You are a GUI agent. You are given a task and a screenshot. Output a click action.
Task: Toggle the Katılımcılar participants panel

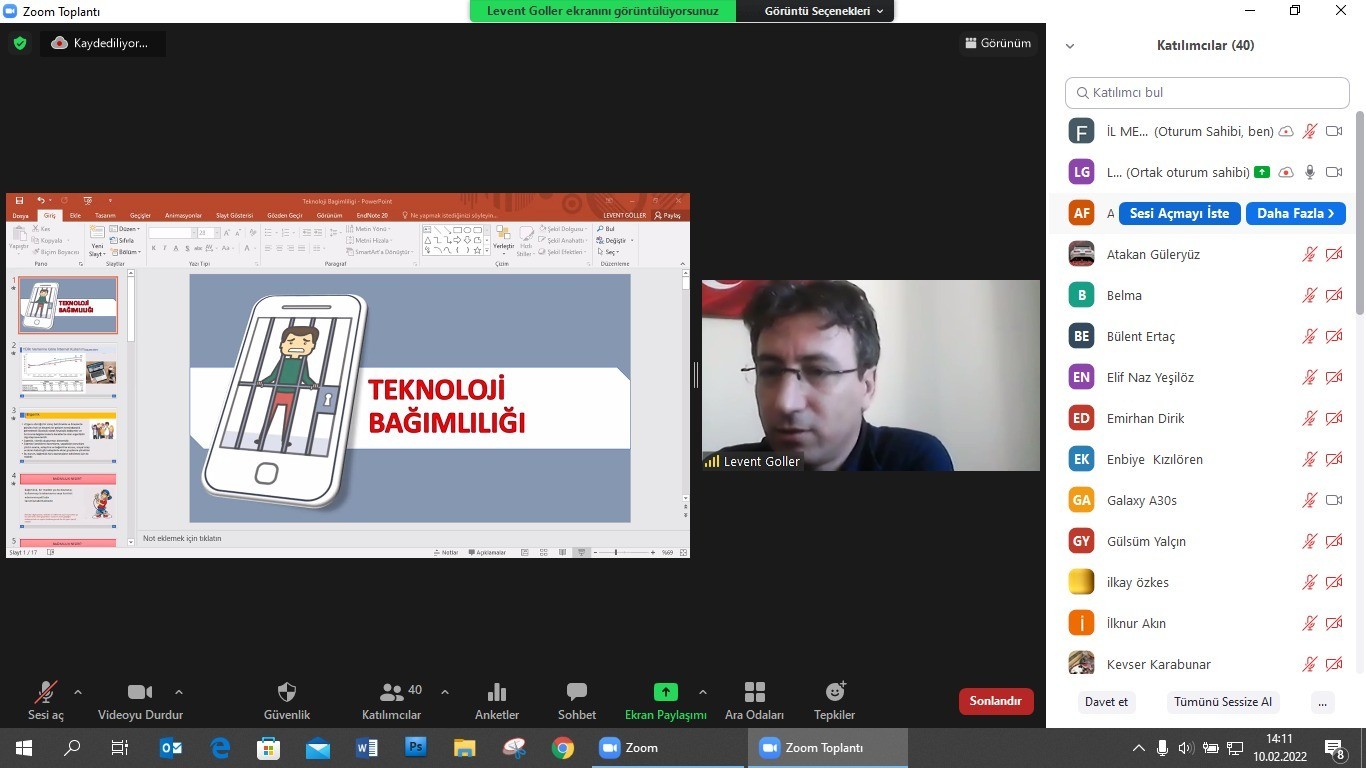(x=391, y=693)
